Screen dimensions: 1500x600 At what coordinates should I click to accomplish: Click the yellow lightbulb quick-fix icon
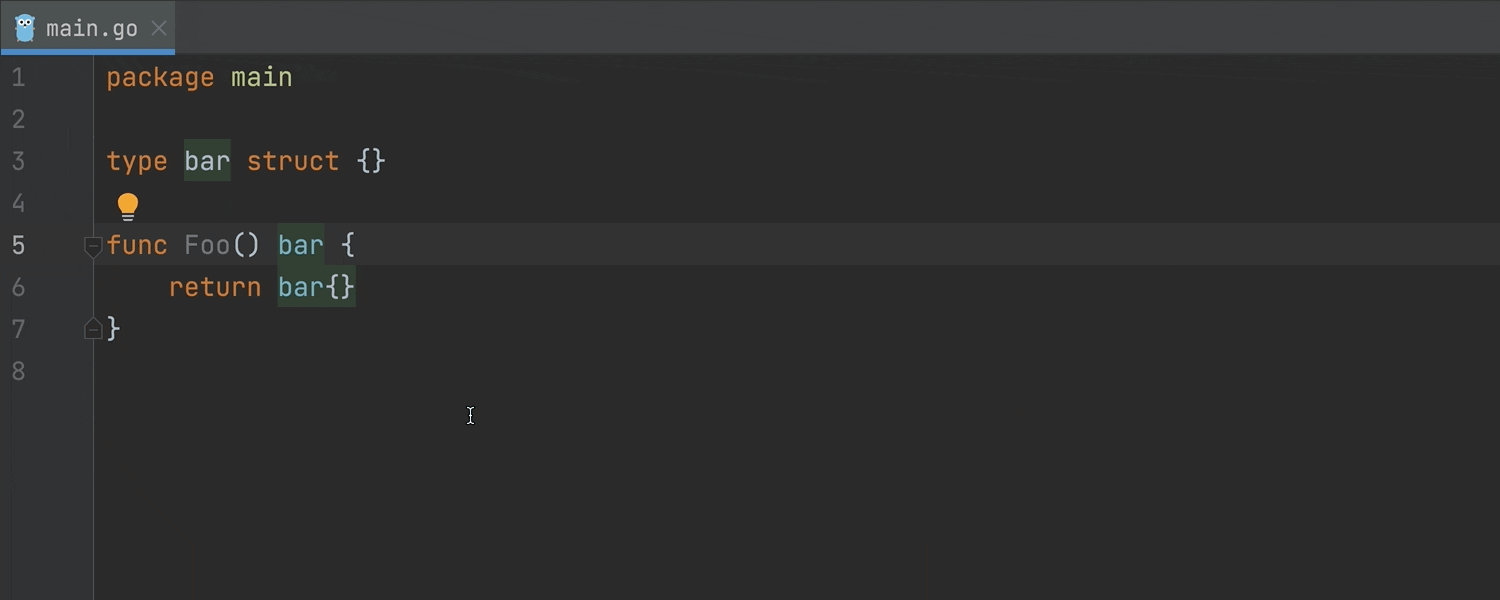(128, 207)
